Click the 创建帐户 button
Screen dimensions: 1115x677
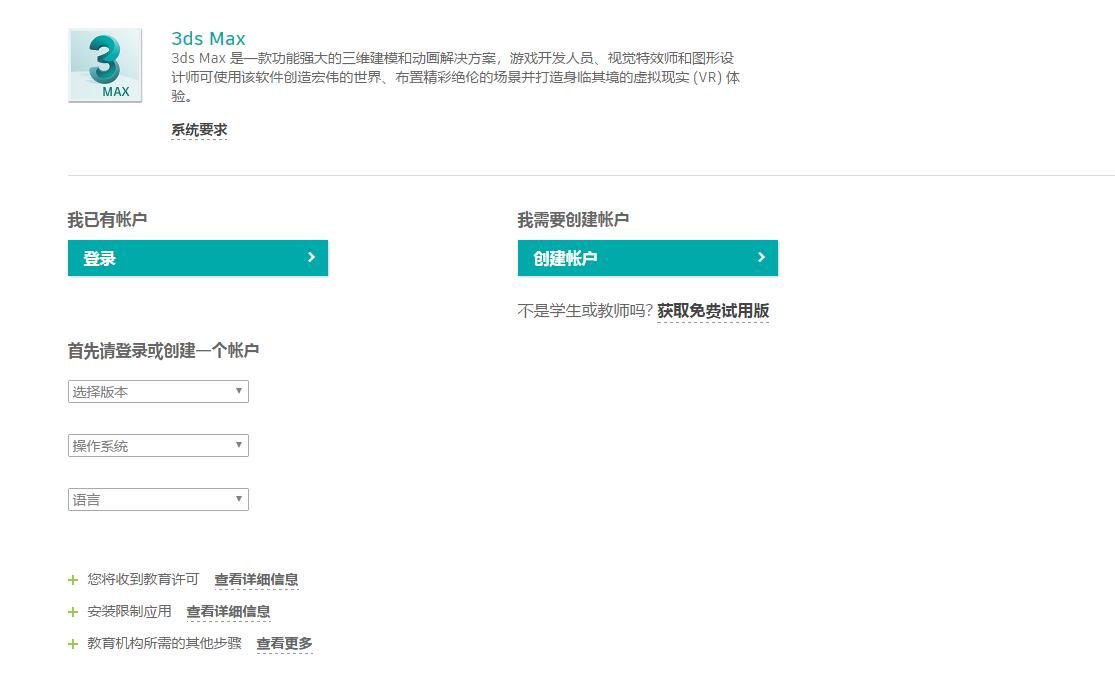648,258
